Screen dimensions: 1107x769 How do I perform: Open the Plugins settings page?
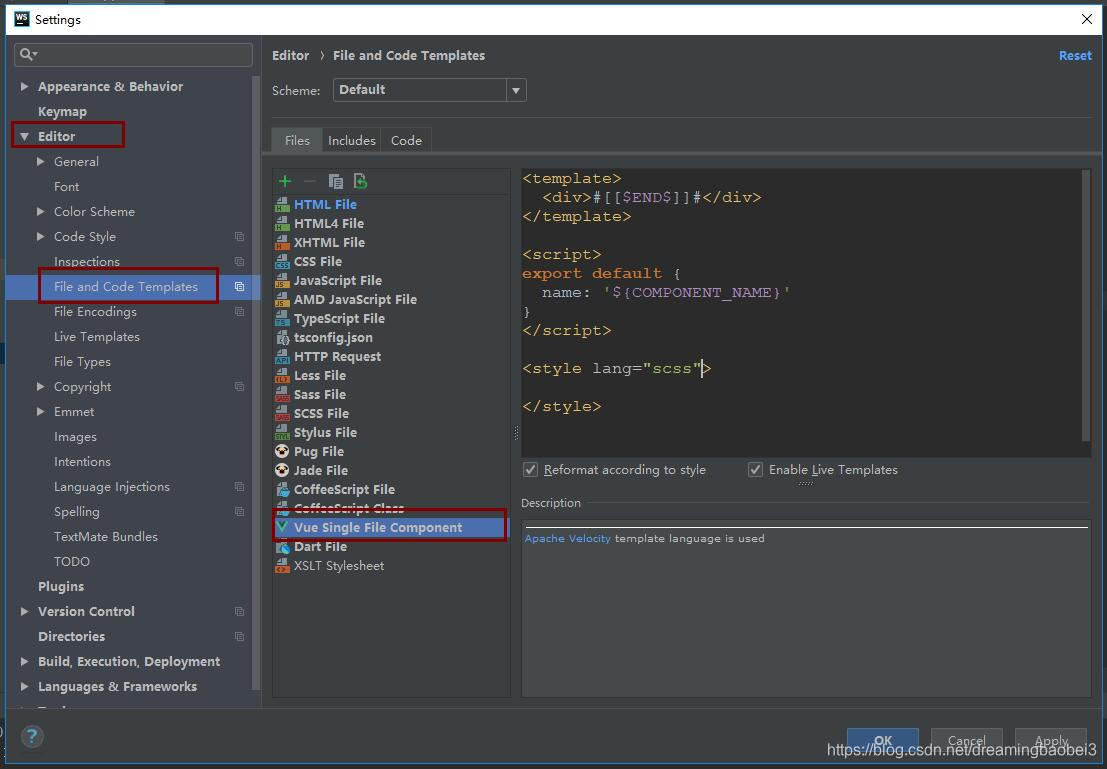(x=61, y=587)
